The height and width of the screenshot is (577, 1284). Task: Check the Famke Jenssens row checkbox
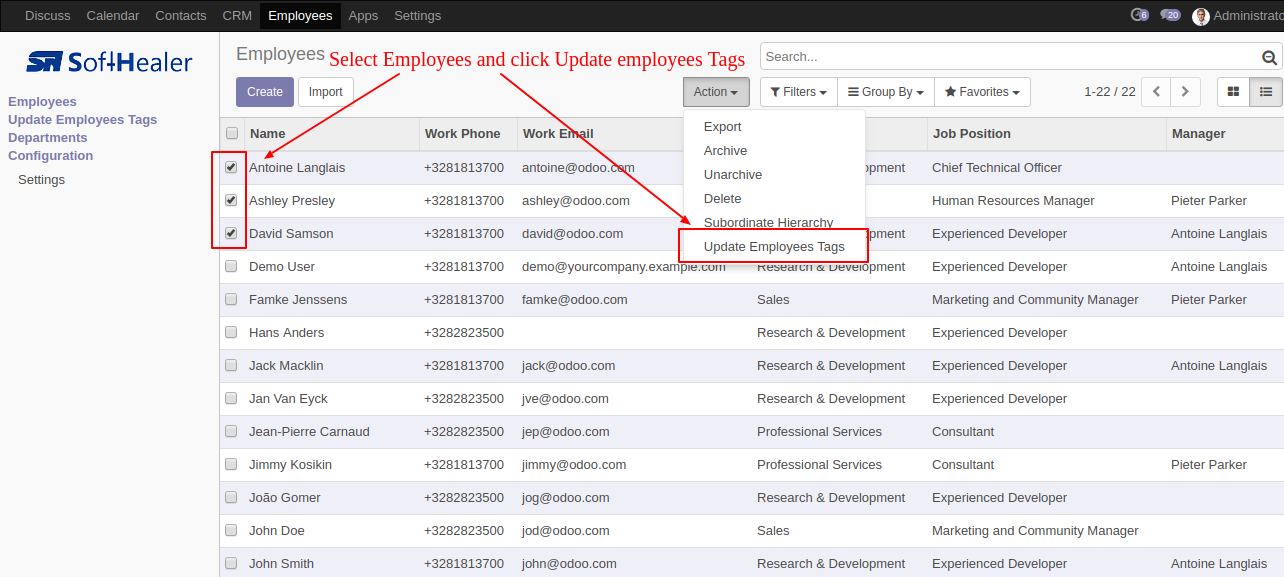pyautogui.click(x=231, y=299)
